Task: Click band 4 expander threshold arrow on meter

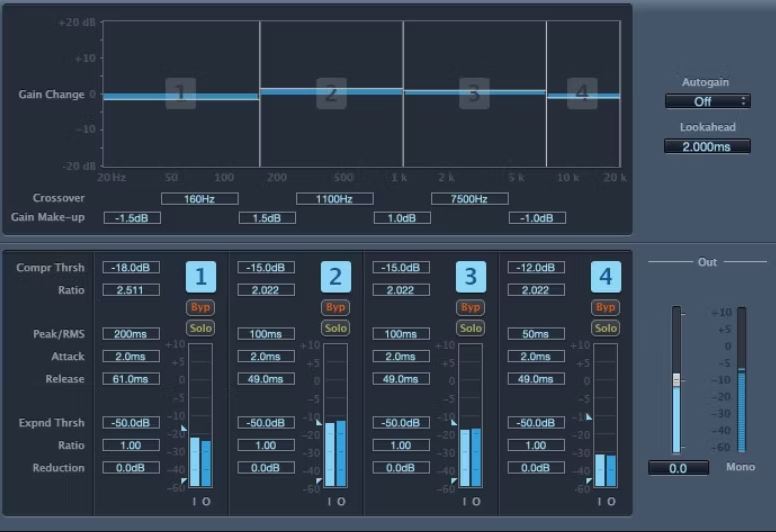Action: (589, 481)
